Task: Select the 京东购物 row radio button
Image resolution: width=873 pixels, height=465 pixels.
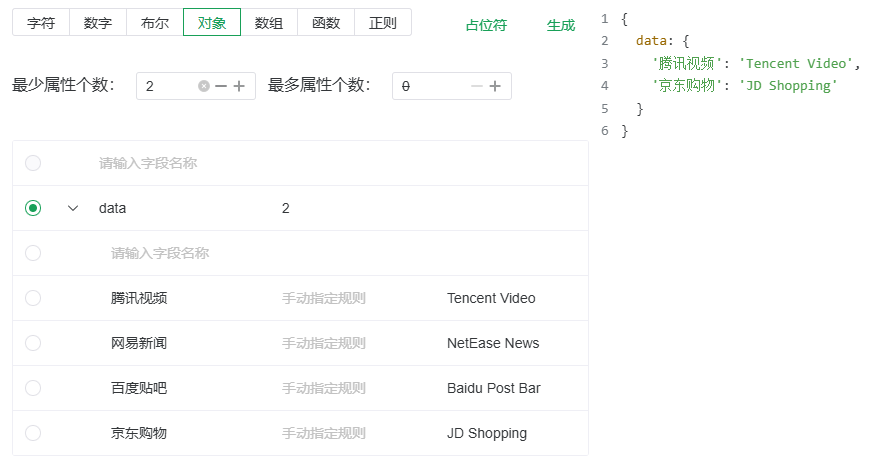Action: pyautogui.click(x=33, y=433)
